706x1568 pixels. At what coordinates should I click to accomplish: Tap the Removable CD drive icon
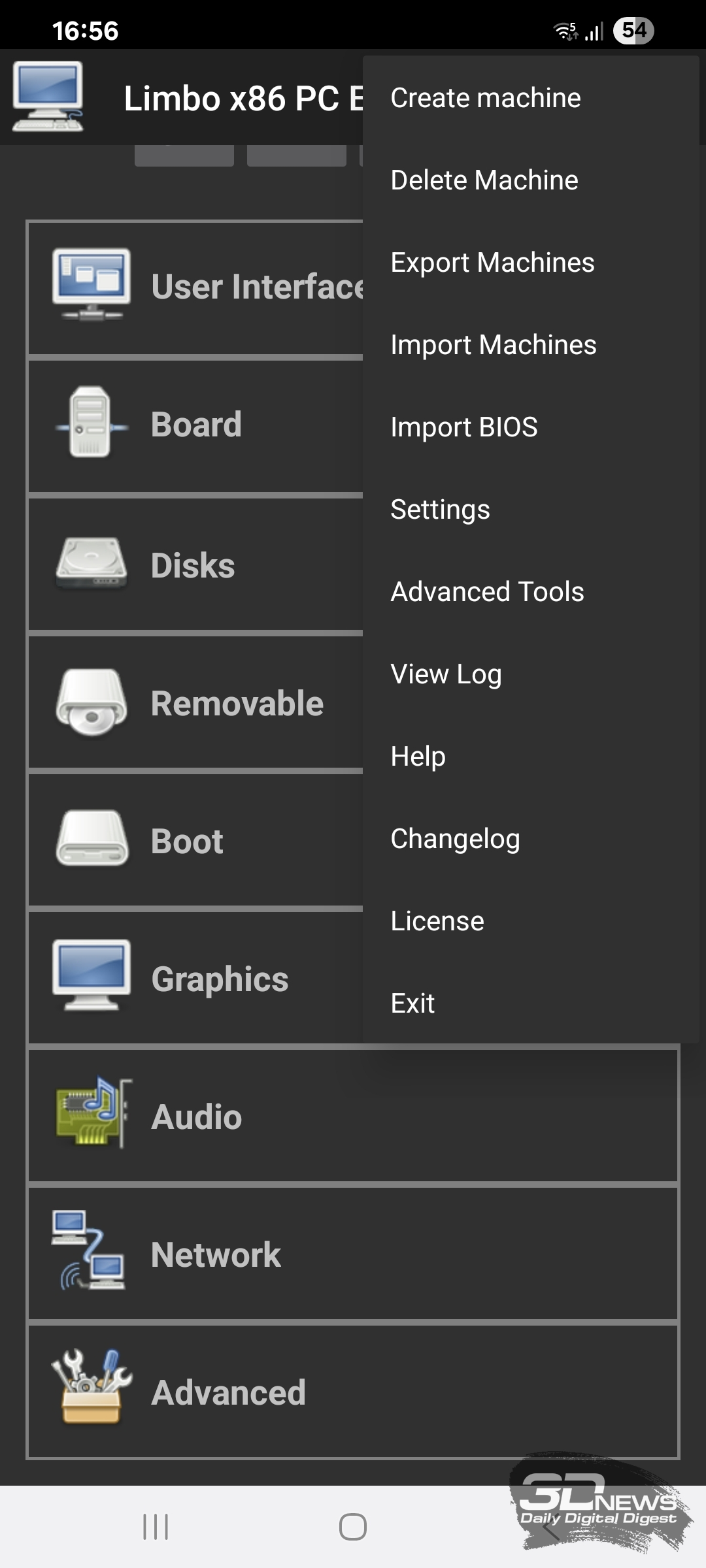(x=92, y=702)
